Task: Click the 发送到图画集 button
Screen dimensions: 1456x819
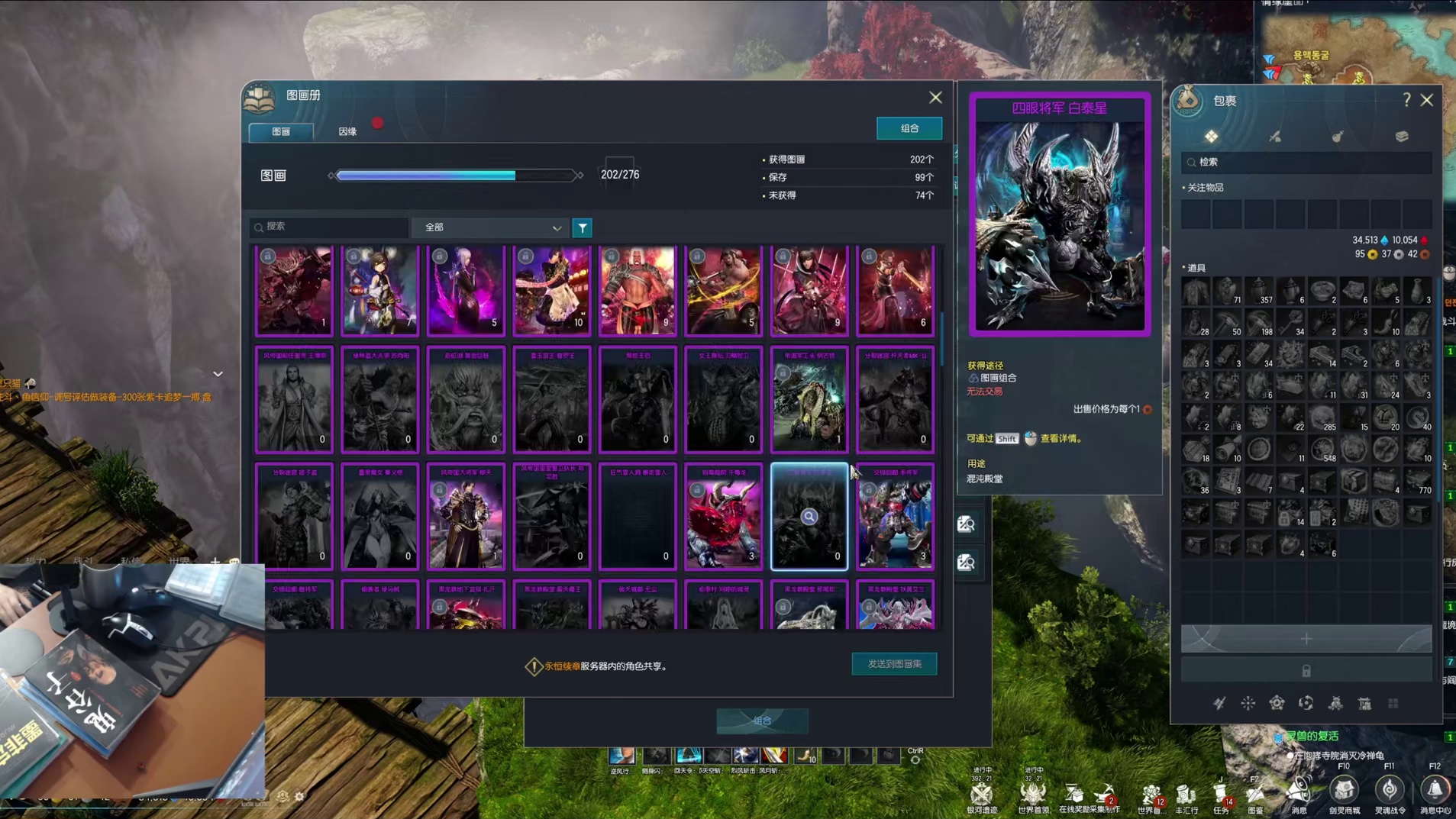Action: pos(894,664)
